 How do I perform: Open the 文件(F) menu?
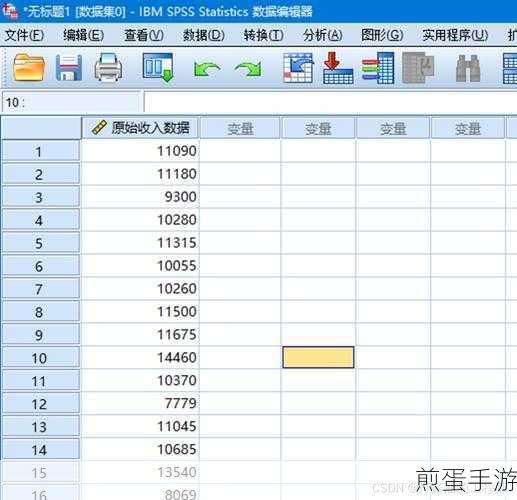[x=24, y=35]
